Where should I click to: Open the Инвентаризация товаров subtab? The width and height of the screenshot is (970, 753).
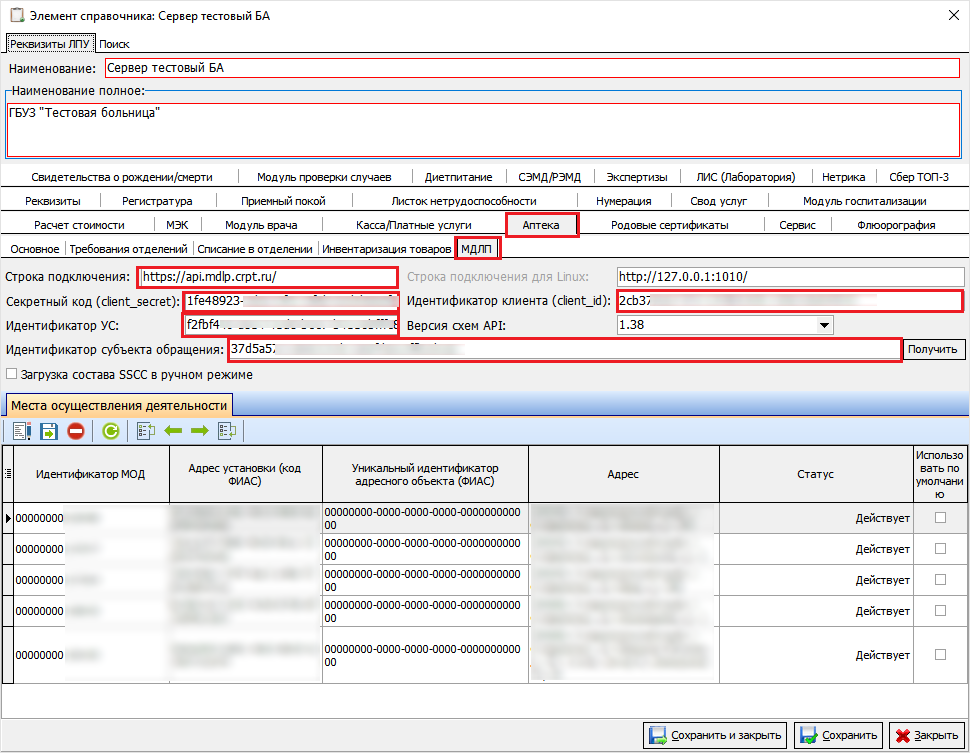click(386, 249)
